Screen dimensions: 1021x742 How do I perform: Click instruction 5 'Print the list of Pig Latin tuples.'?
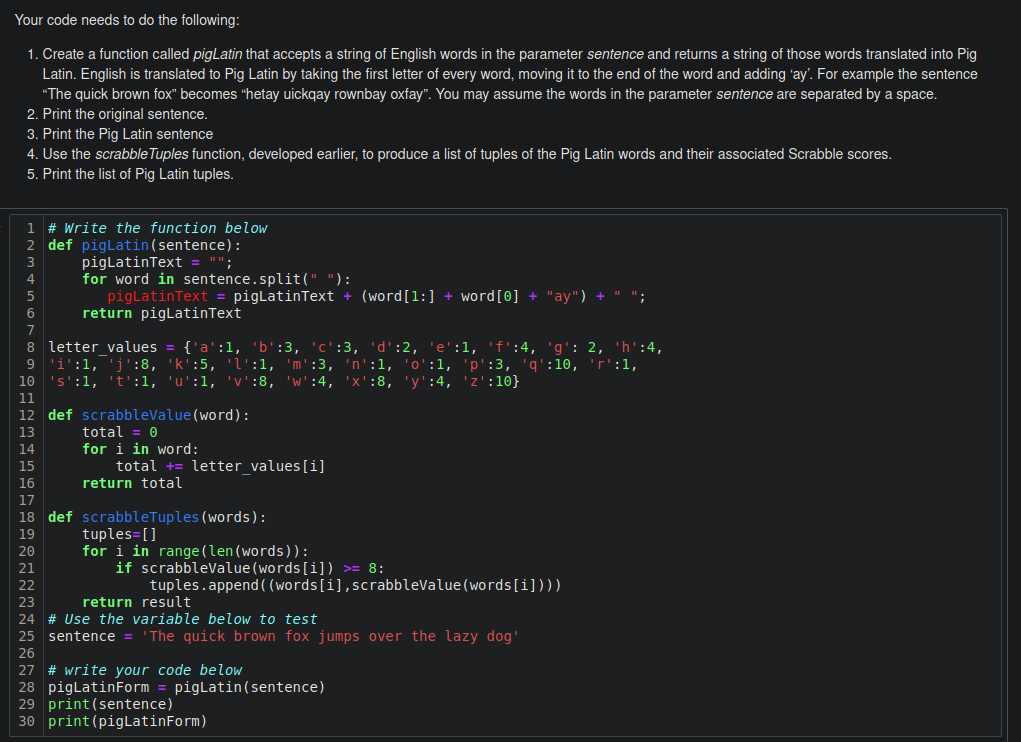pyautogui.click(x=138, y=174)
